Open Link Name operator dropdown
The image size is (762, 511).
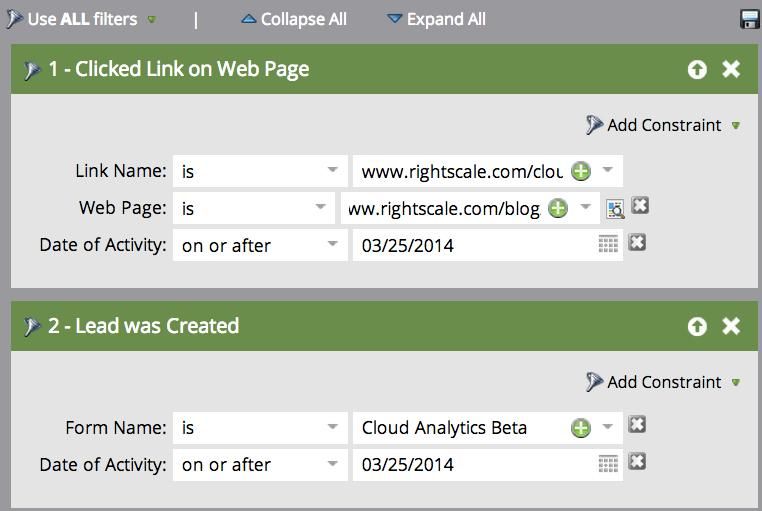tap(332, 171)
